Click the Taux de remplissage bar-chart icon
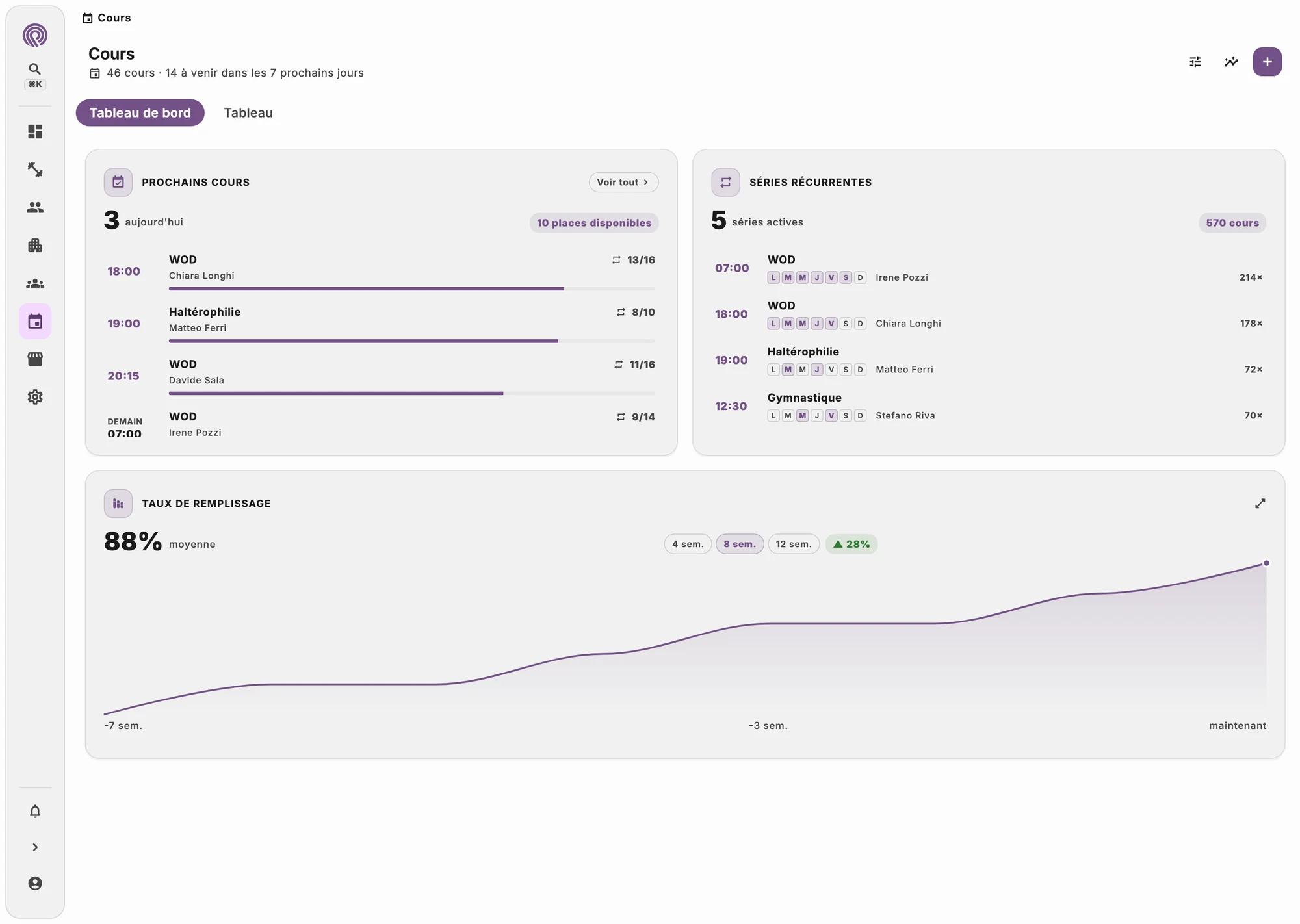 click(118, 504)
